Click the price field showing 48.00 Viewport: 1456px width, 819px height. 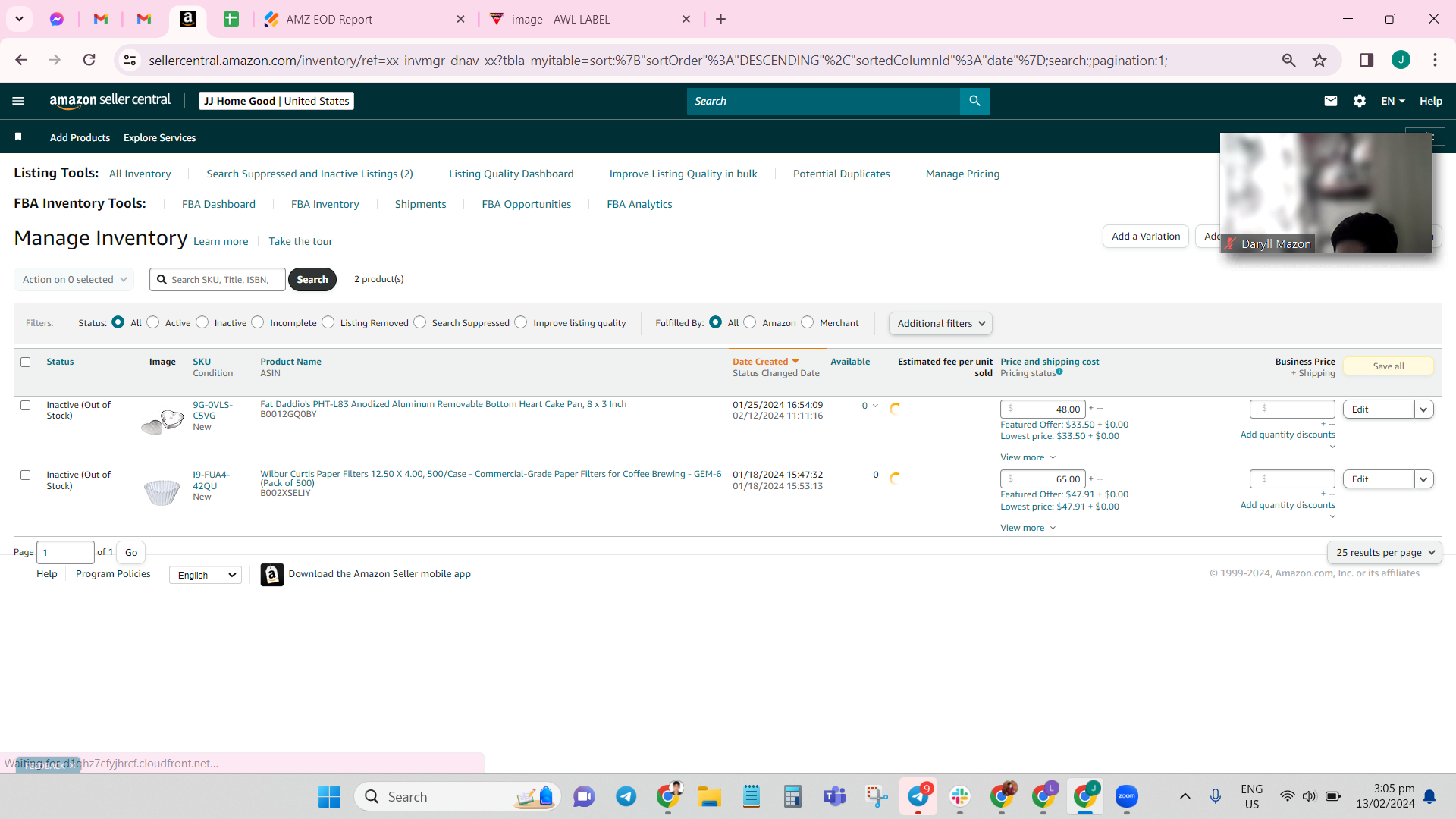click(x=1043, y=409)
